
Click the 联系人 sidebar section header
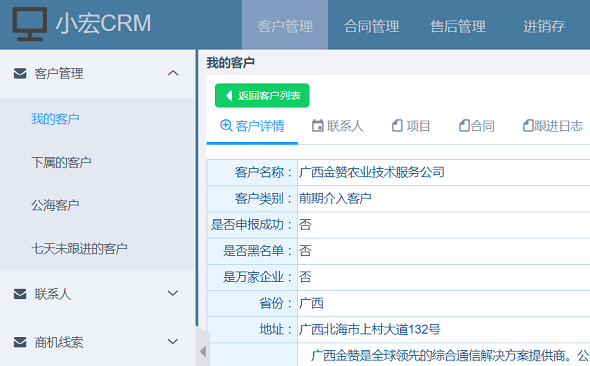click(97, 294)
